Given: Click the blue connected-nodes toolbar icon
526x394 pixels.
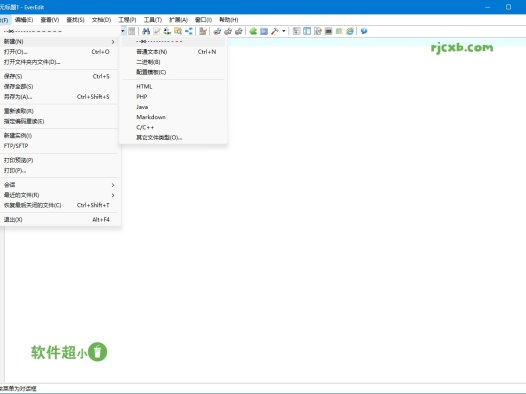Looking at the screenshot, I should point(189,31).
